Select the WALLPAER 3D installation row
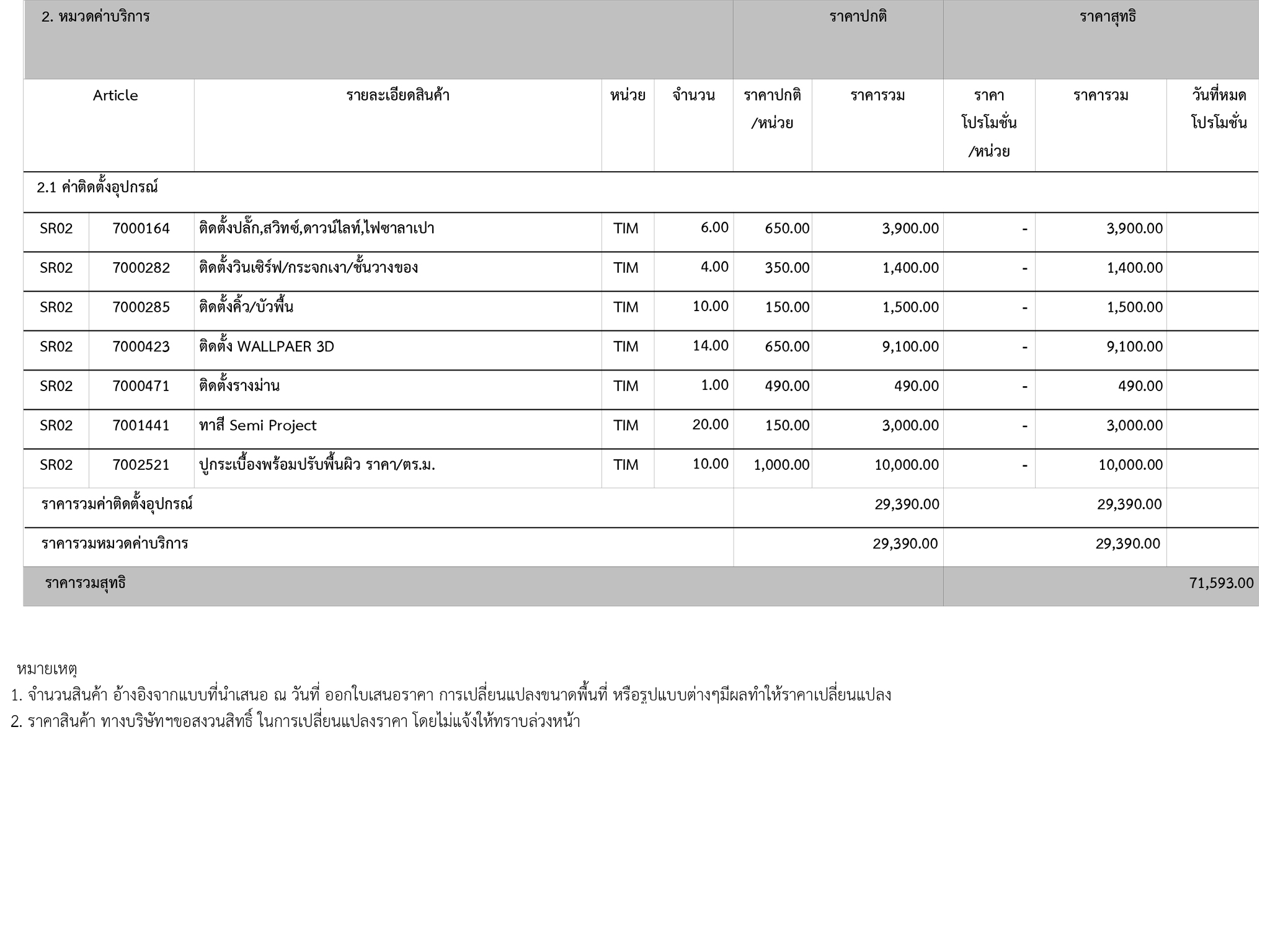Image resolution: width=1270 pixels, height=952 pixels. [266, 347]
